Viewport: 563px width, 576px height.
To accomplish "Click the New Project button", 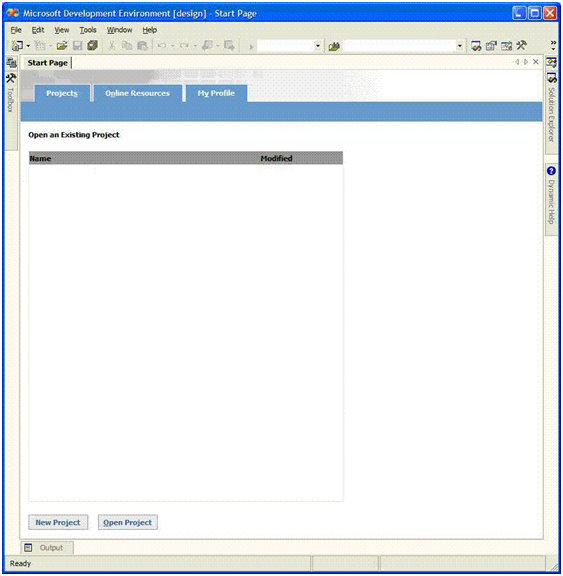I will point(58,522).
